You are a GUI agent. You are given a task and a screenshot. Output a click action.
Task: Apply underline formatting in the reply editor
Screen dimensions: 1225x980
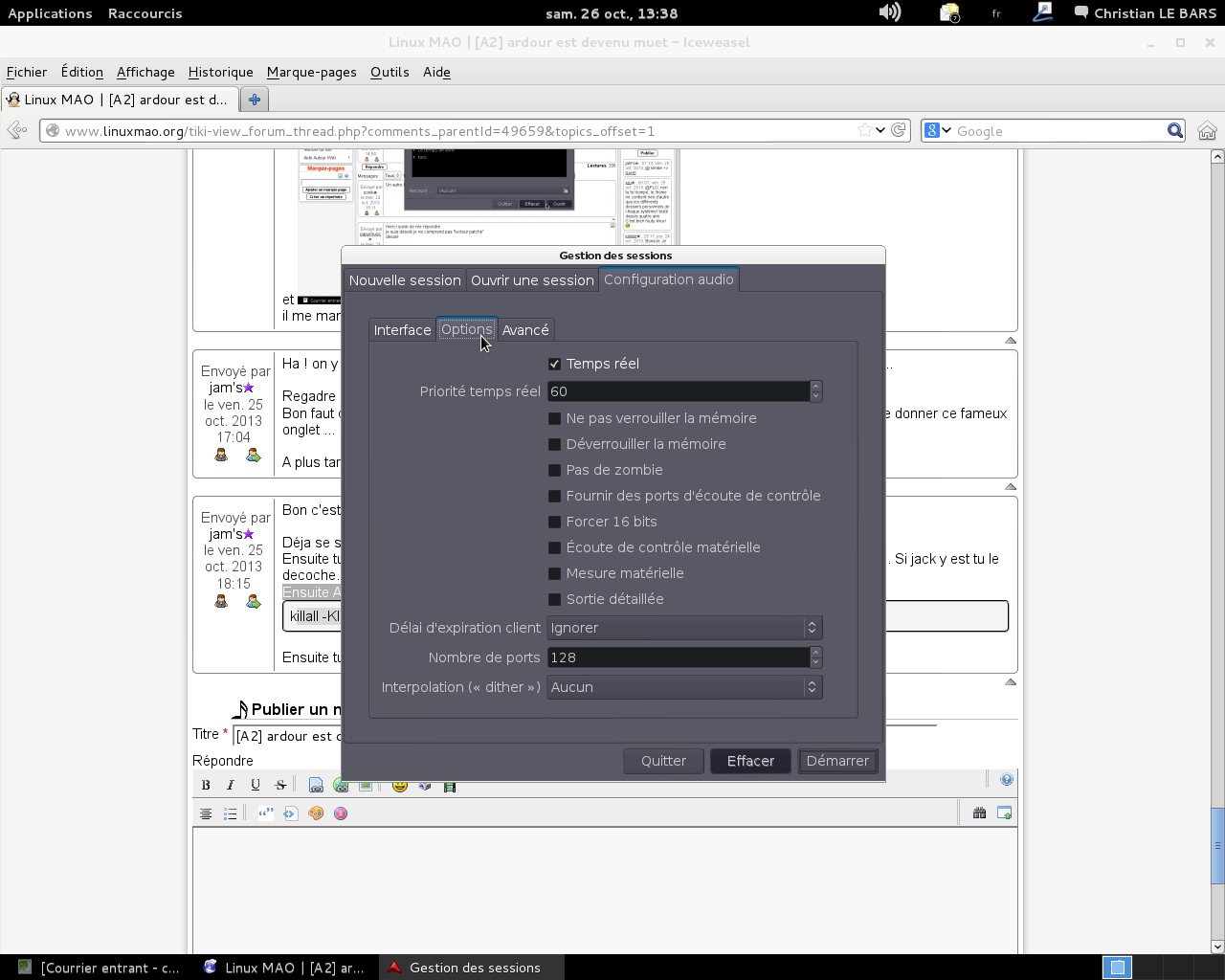coord(256,785)
